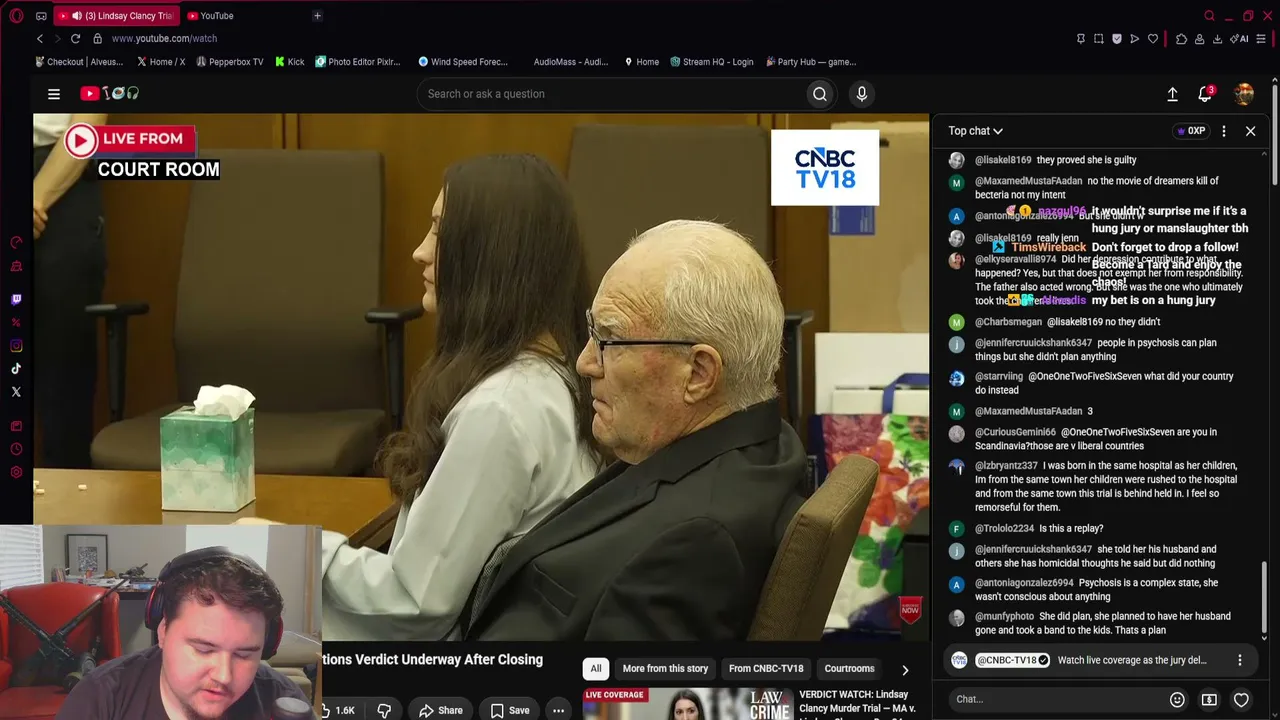
Task: Show more filter chips with the right arrow
Action: 905,670
